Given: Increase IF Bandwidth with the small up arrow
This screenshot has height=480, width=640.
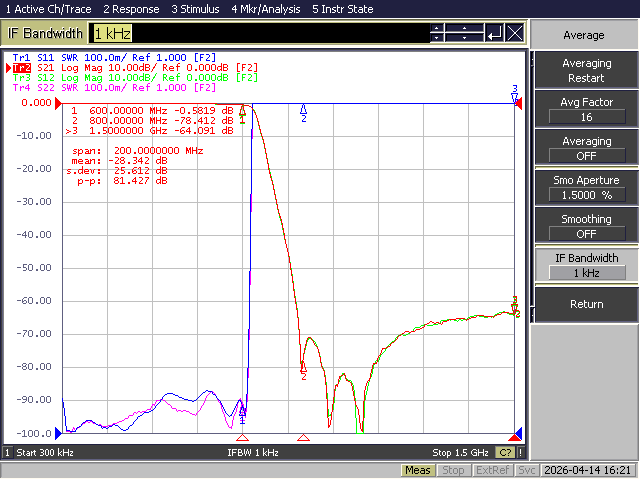Looking at the screenshot, I should point(437,28).
